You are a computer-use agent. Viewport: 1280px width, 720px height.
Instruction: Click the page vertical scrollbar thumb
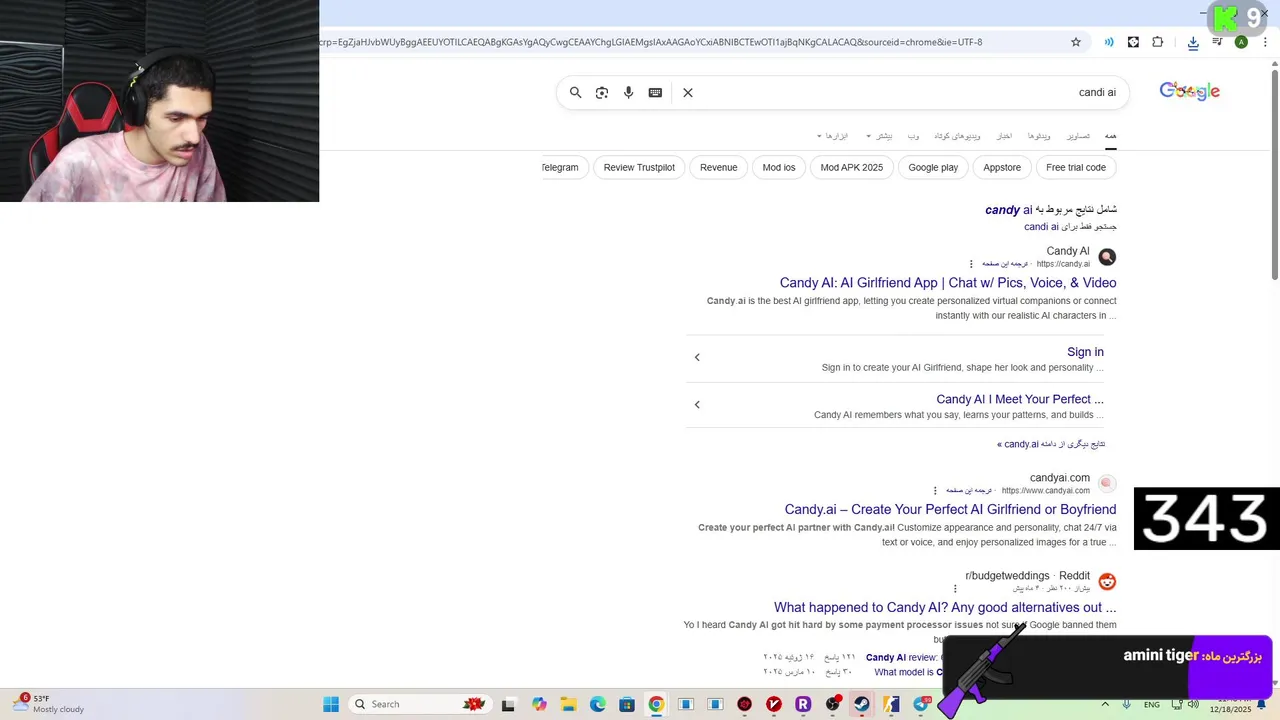(1274, 175)
